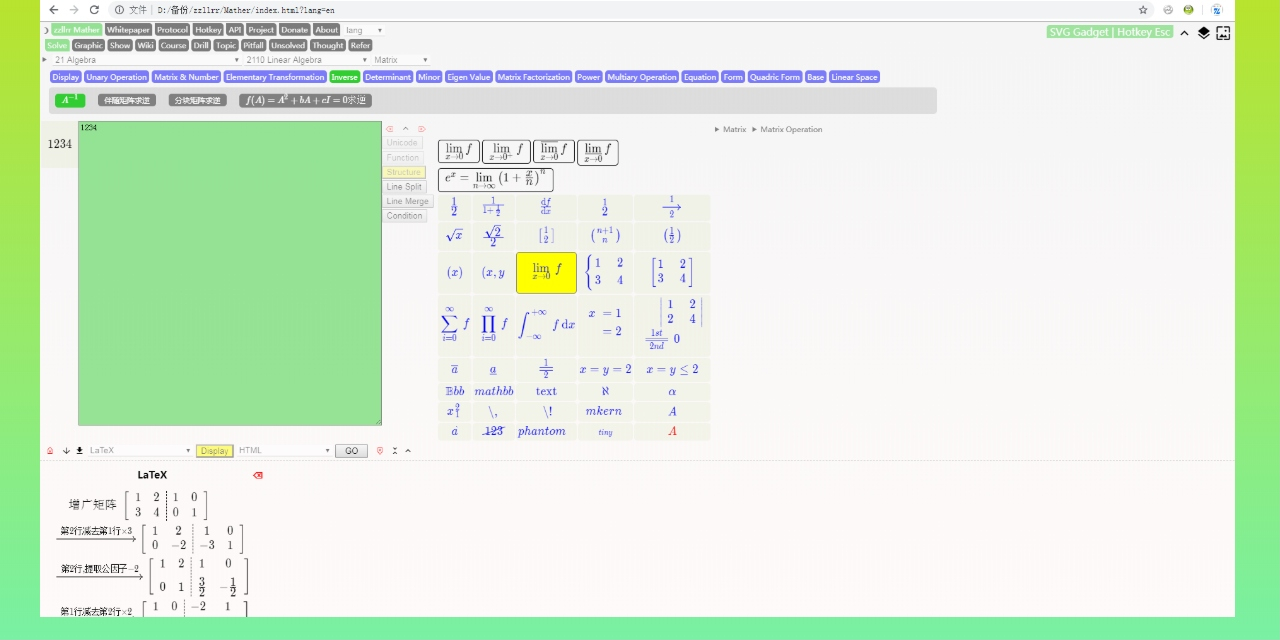This screenshot has width=1280, height=640.
Task: Insert the square root of x symbol
Action: (x=454, y=236)
